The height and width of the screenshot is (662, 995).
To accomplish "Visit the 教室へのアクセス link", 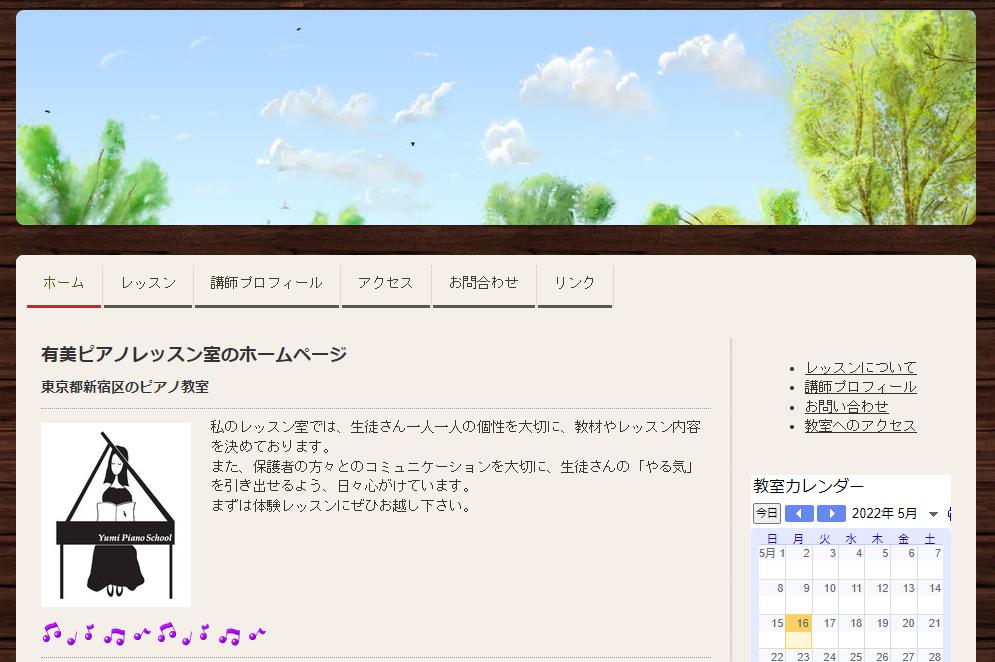I will [x=860, y=425].
